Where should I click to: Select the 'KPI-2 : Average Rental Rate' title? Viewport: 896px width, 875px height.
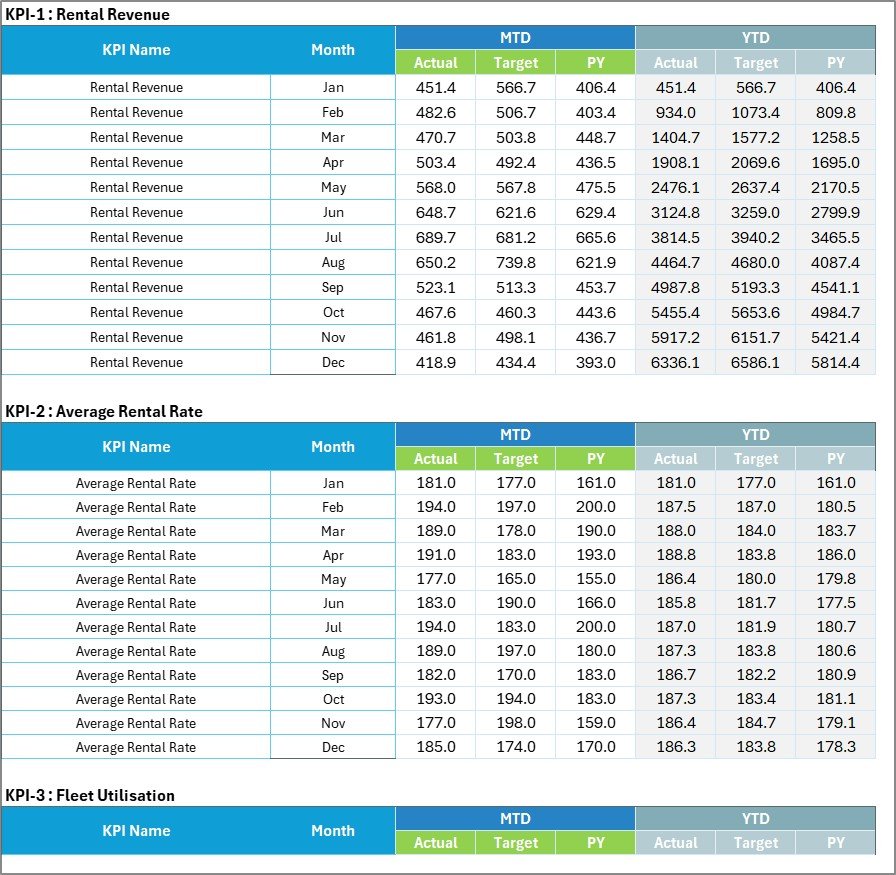[104, 411]
